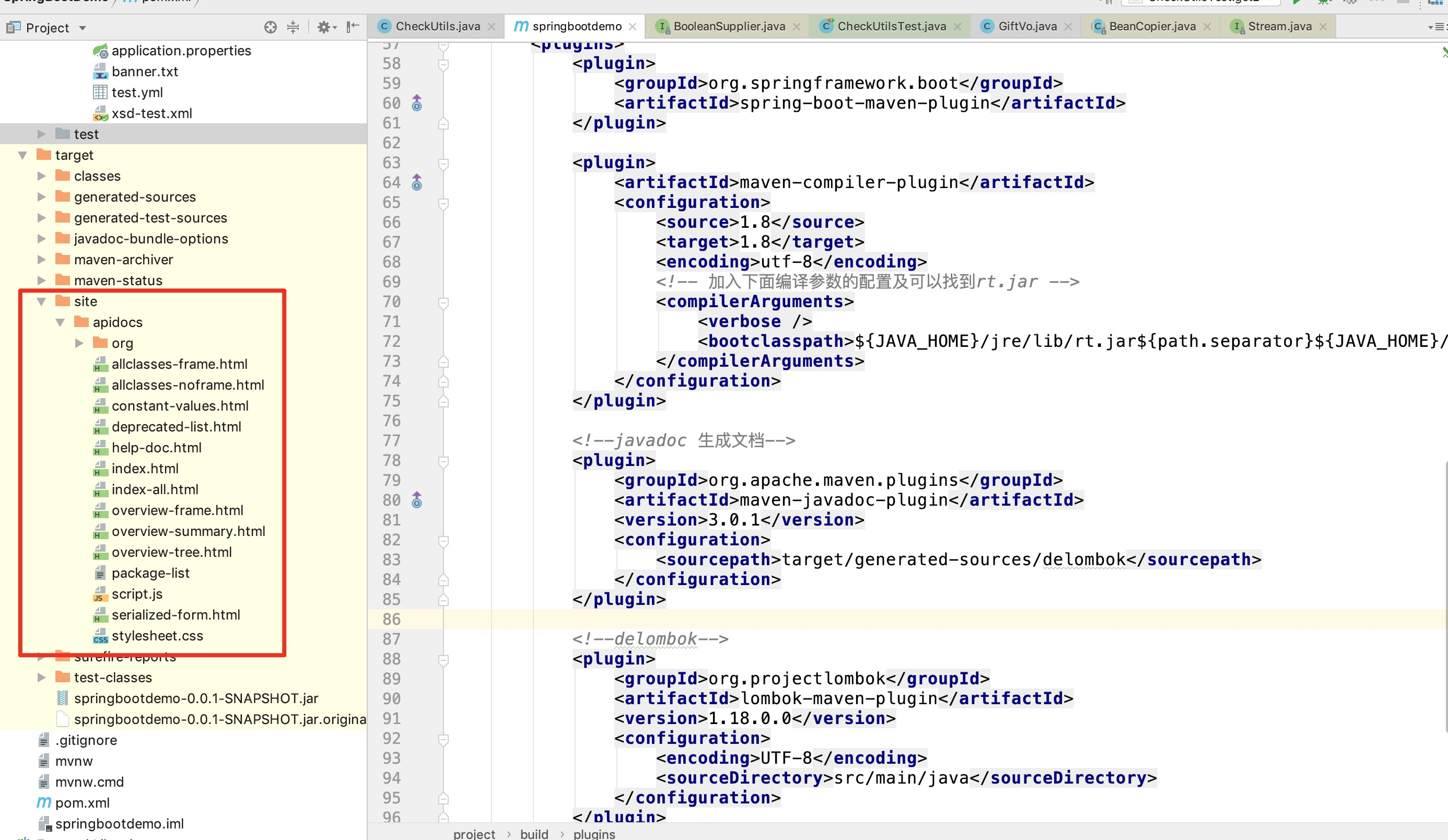
Task: Toggle fold on line 58 plugin tag
Action: pos(443,64)
